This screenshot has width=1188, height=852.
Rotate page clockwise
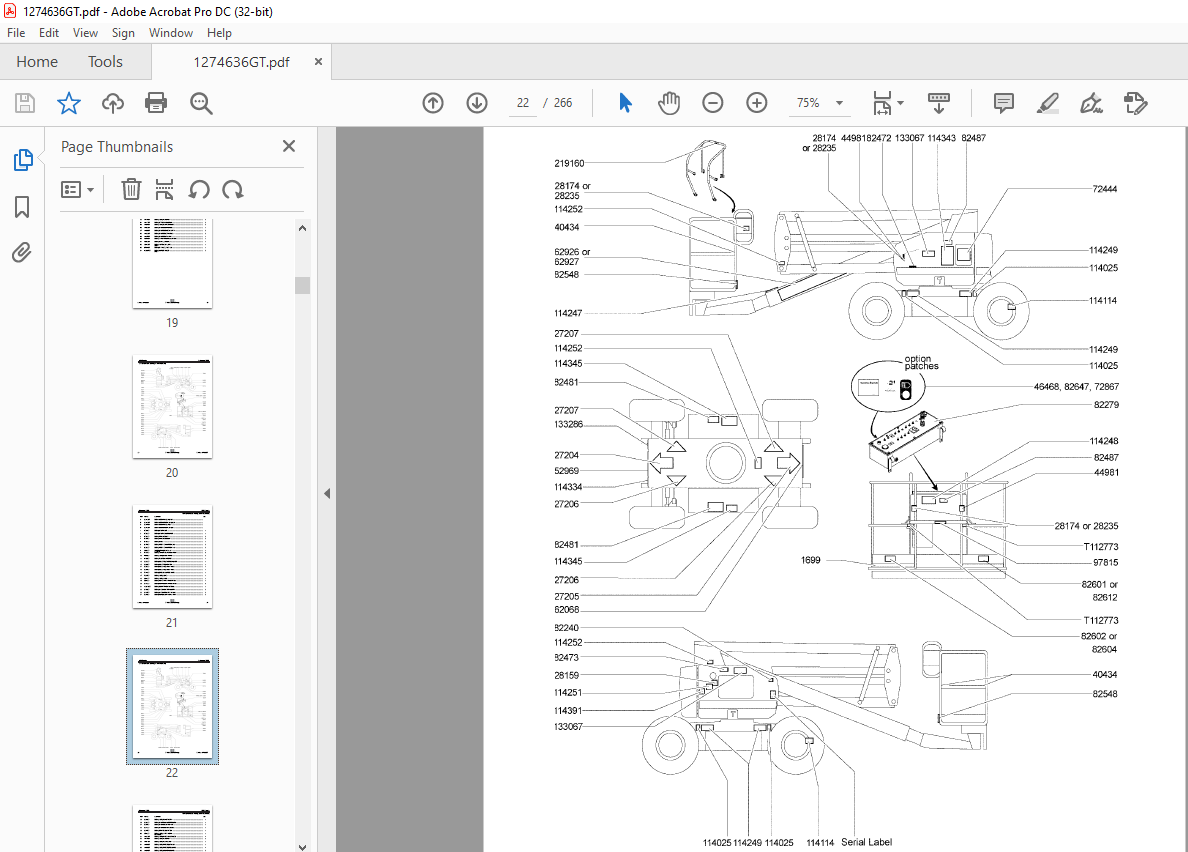[x=233, y=189]
